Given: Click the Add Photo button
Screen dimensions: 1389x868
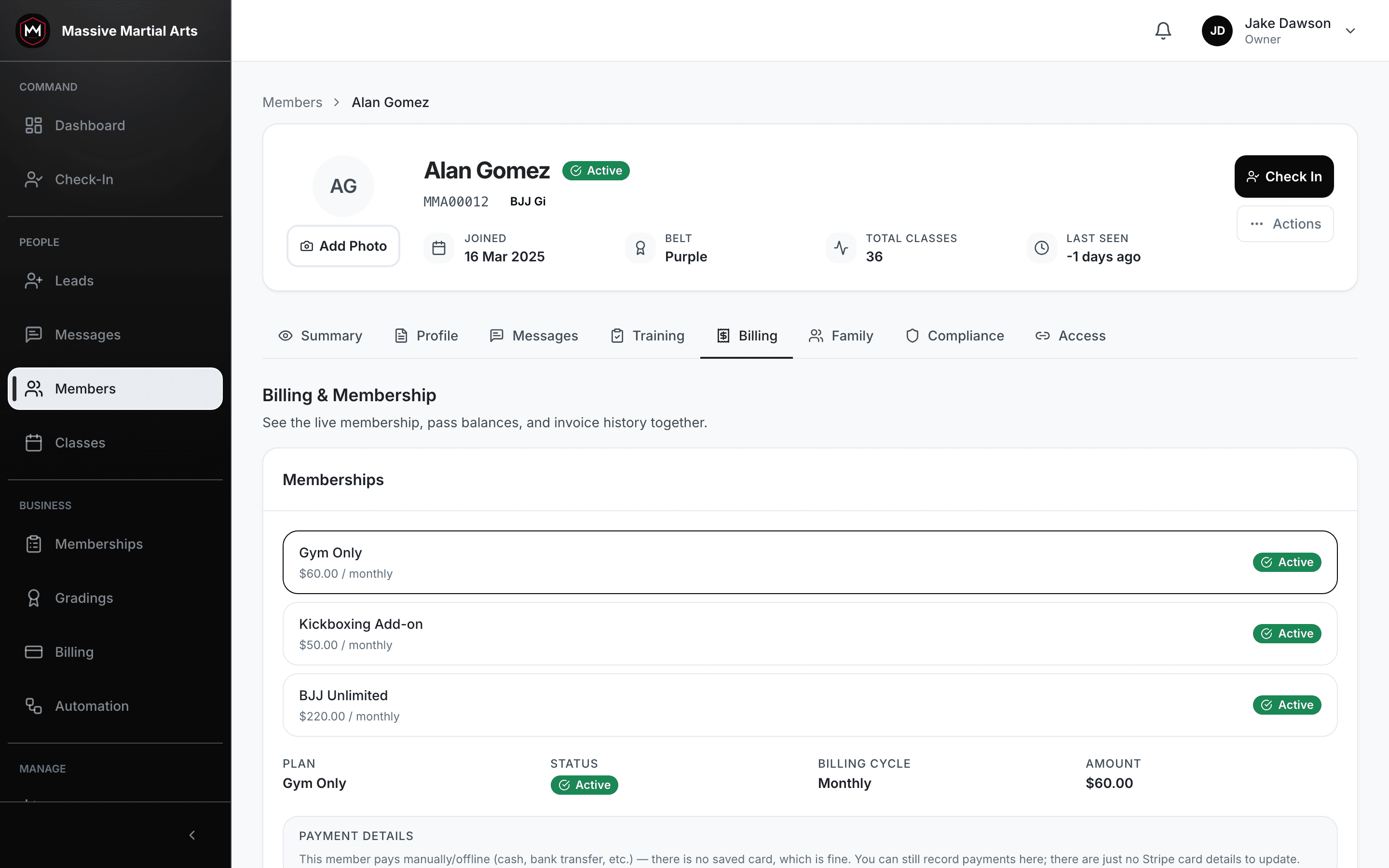Looking at the screenshot, I should click(x=343, y=246).
